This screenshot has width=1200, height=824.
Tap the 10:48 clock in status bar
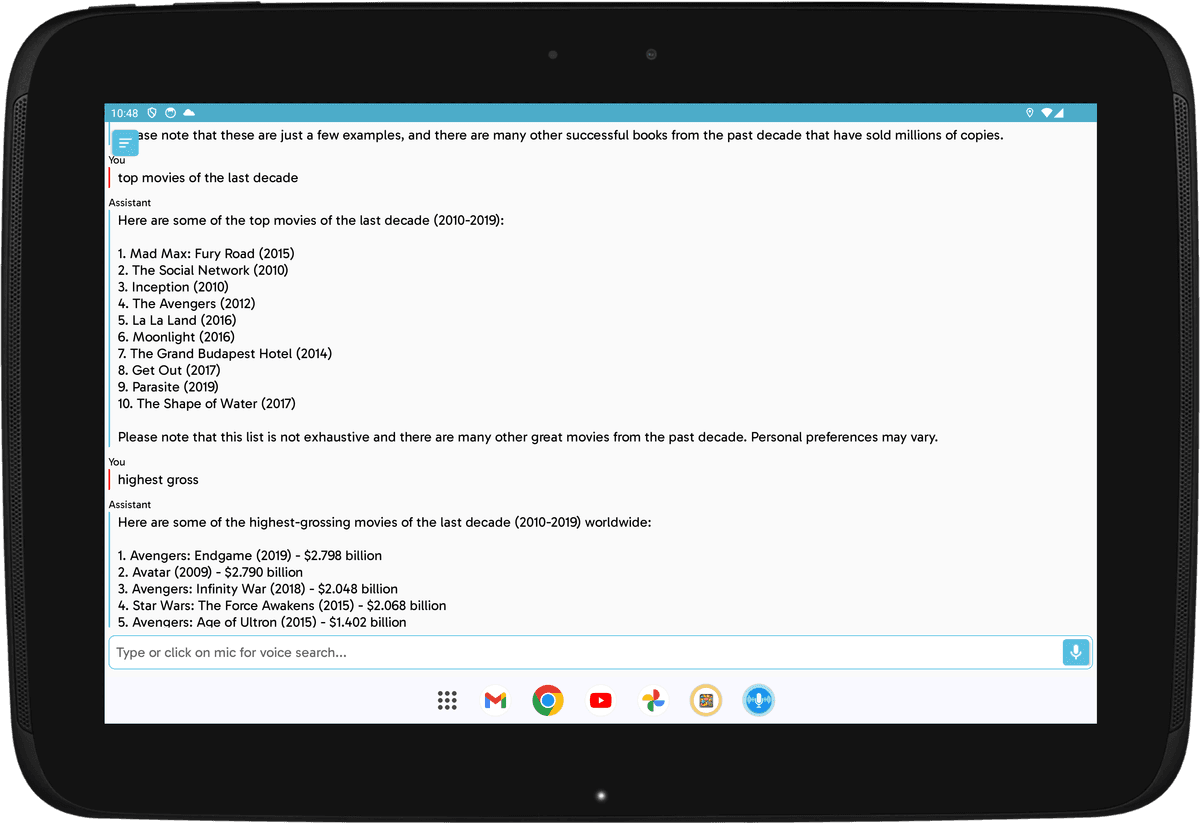pos(125,113)
